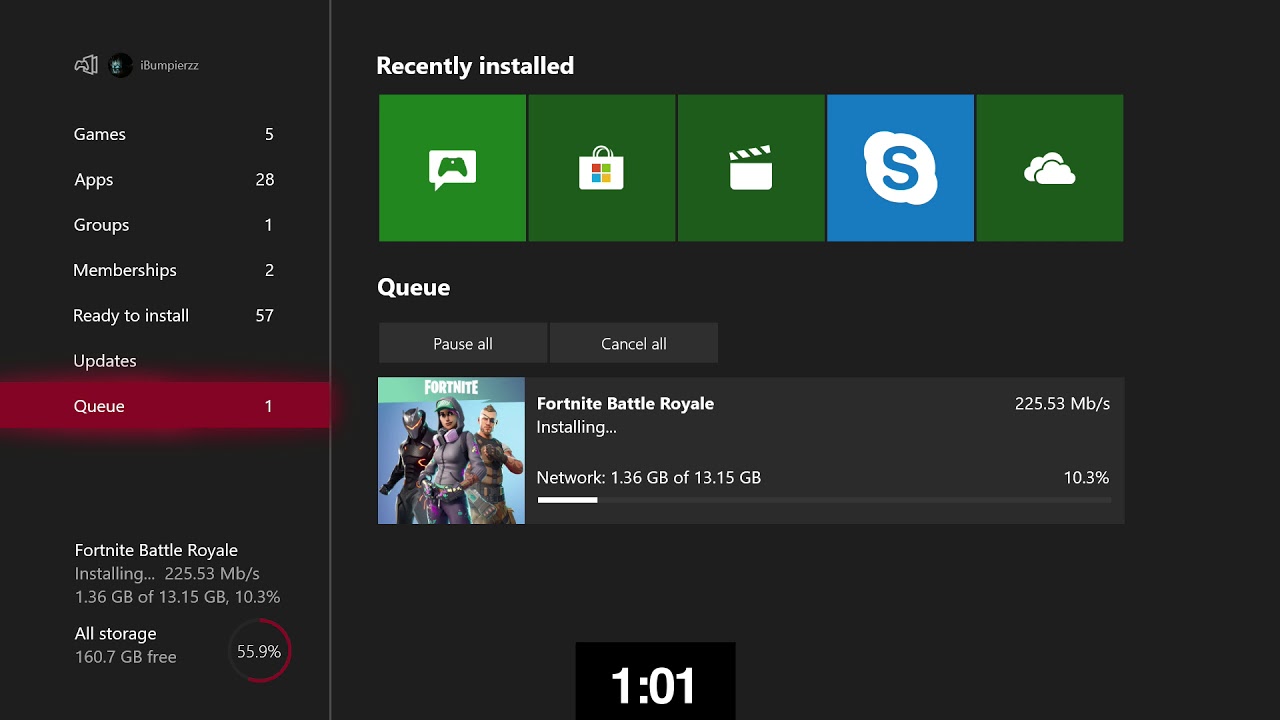Click the 10.3% value in queue row
Screen dimensions: 1280x720
[x=1087, y=478]
